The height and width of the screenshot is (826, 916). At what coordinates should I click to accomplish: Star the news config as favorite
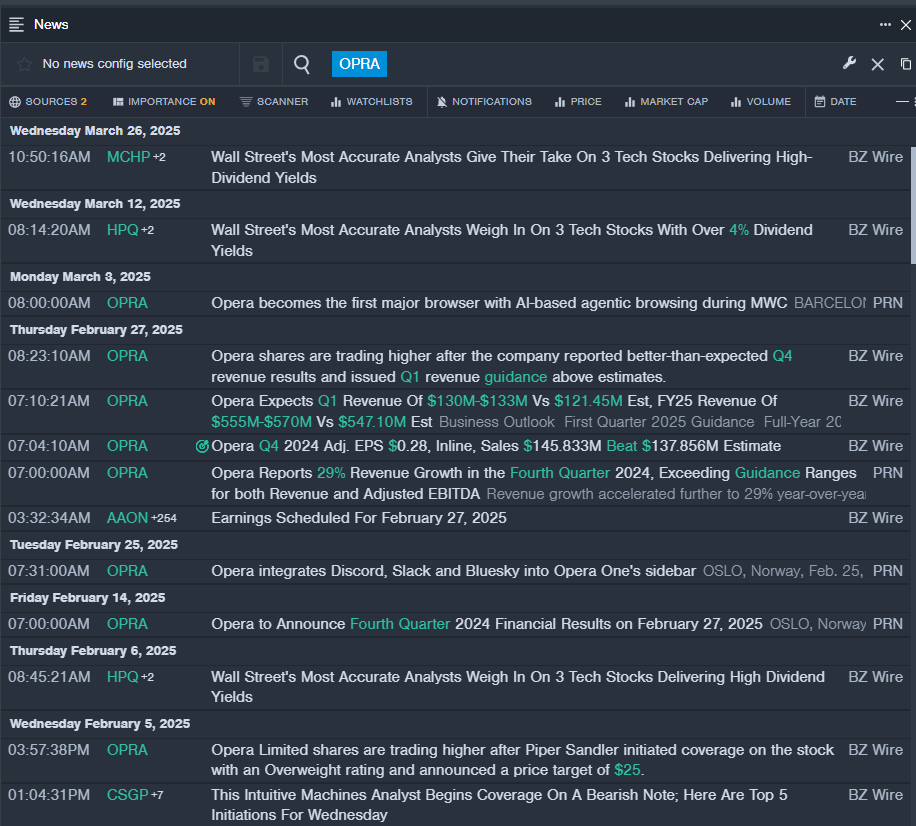pyautogui.click(x=24, y=64)
